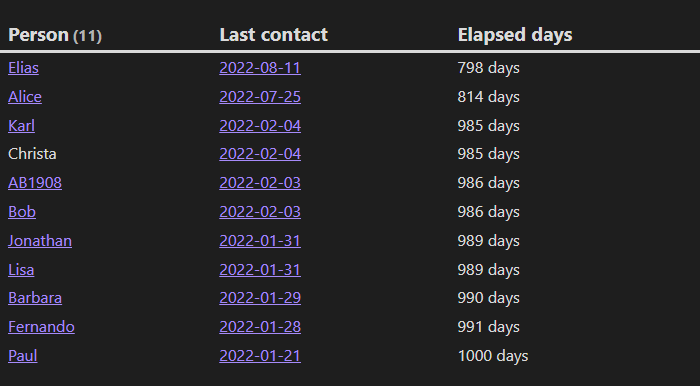Open the Bob person link
Image resolution: width=700 pixels, height=386 pixels.
[22, 212]
